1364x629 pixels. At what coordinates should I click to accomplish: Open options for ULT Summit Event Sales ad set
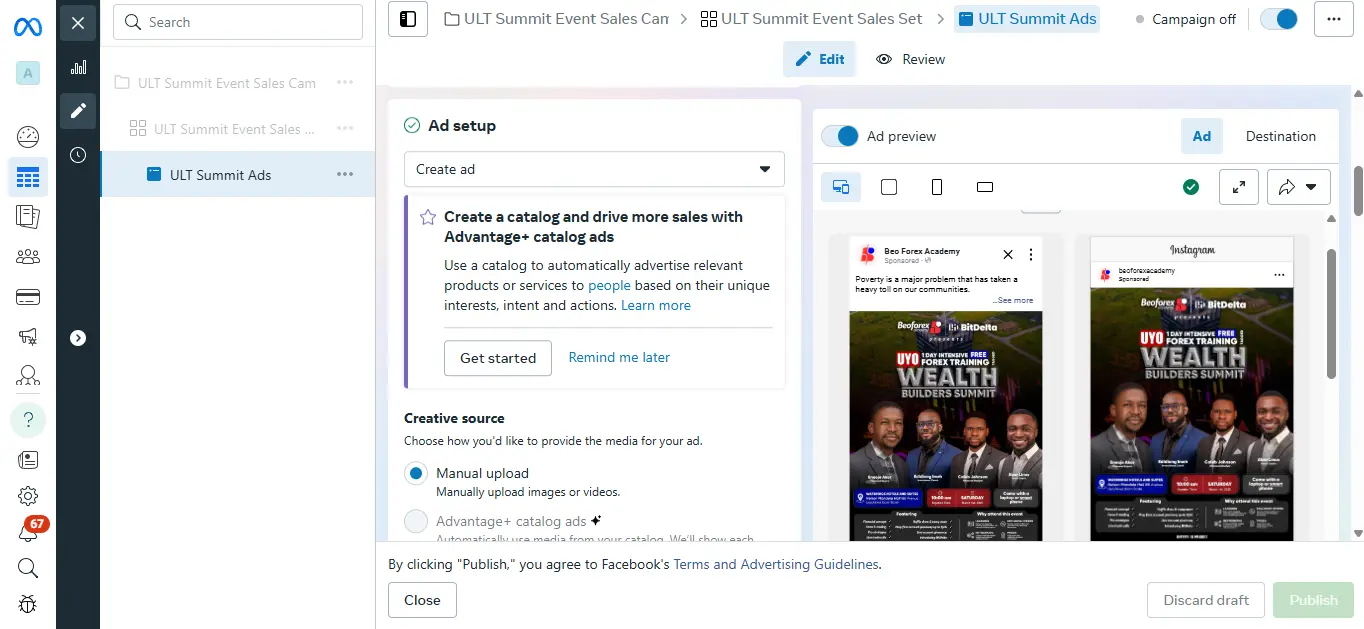345,129
